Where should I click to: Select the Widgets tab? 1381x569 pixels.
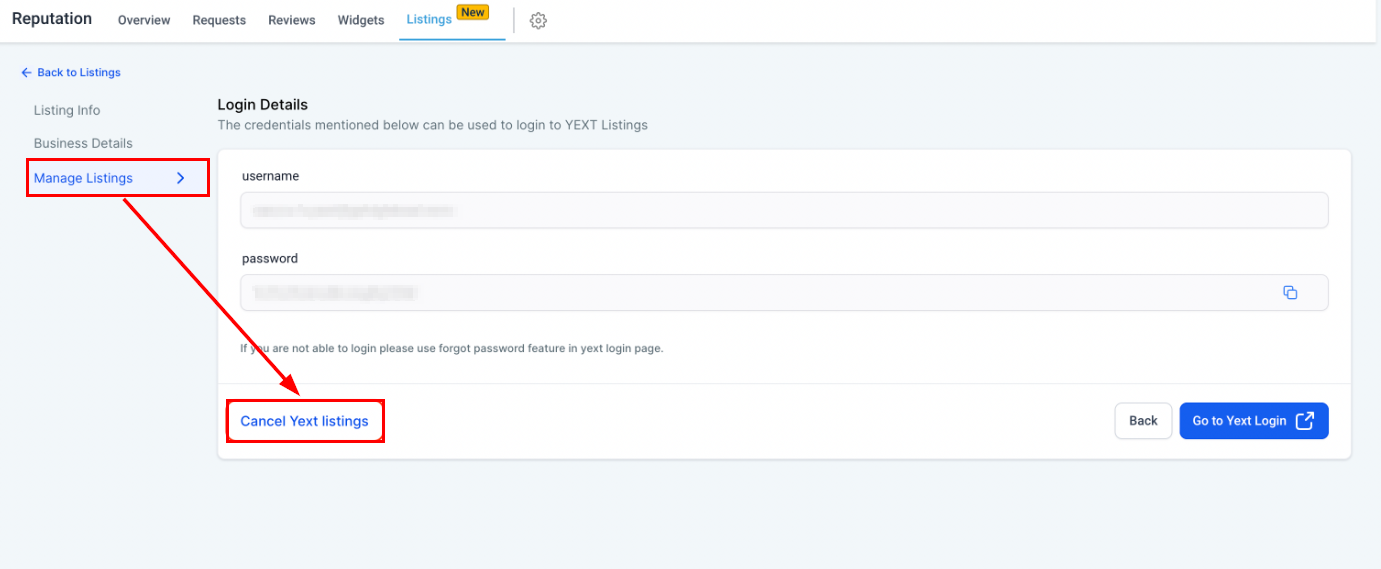tap(361, 21)
